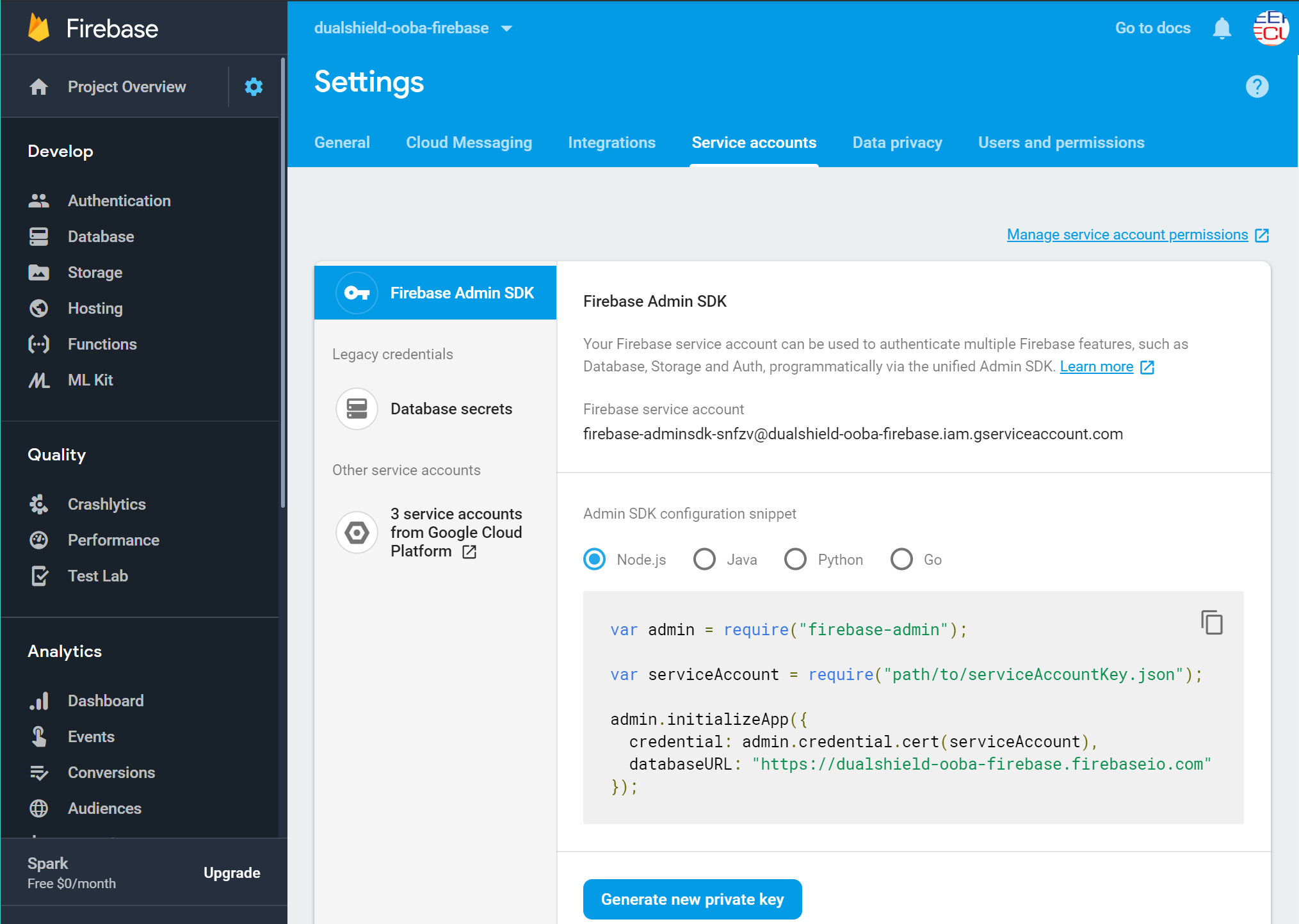This screenshot has height=924, width=1299.
Task: Select the Java radio button
Action: (704, 559)
